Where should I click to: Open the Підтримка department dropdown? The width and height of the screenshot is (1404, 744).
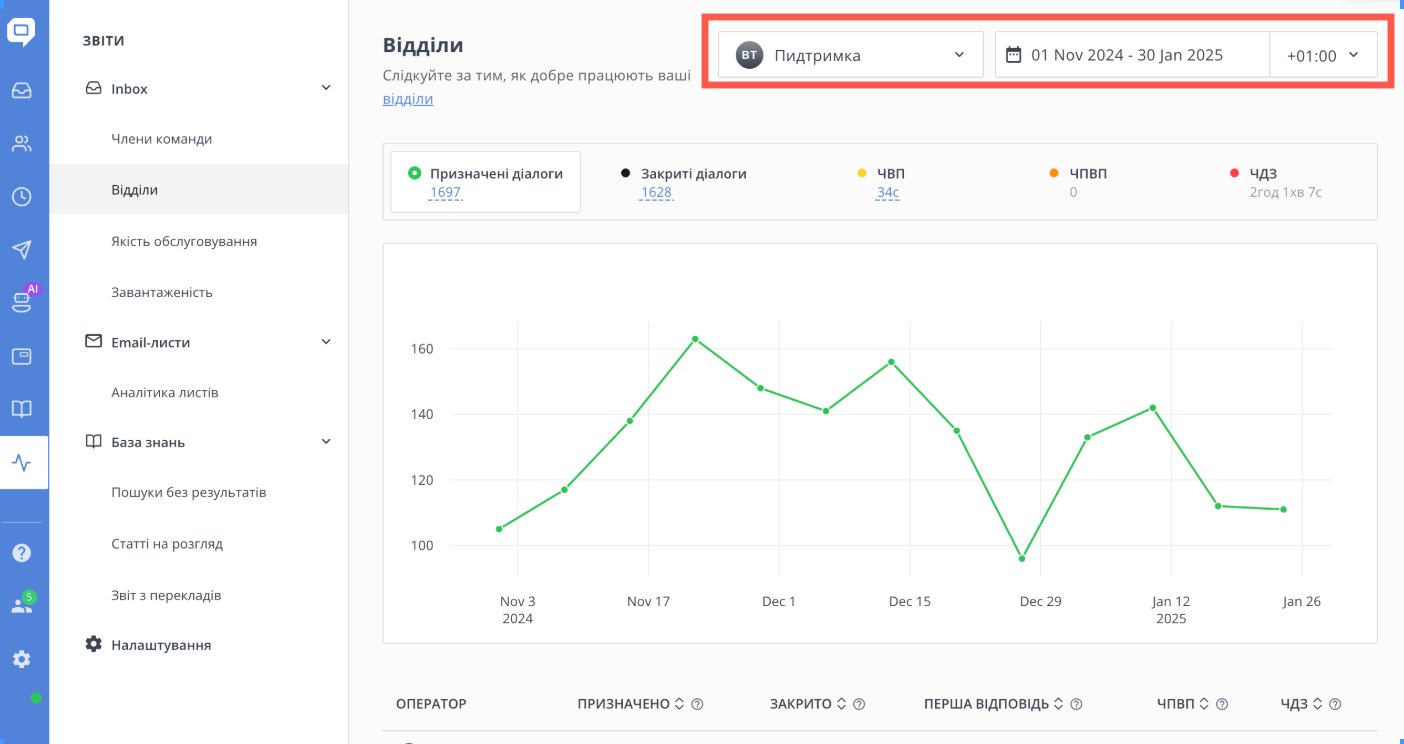coord(850,55)
